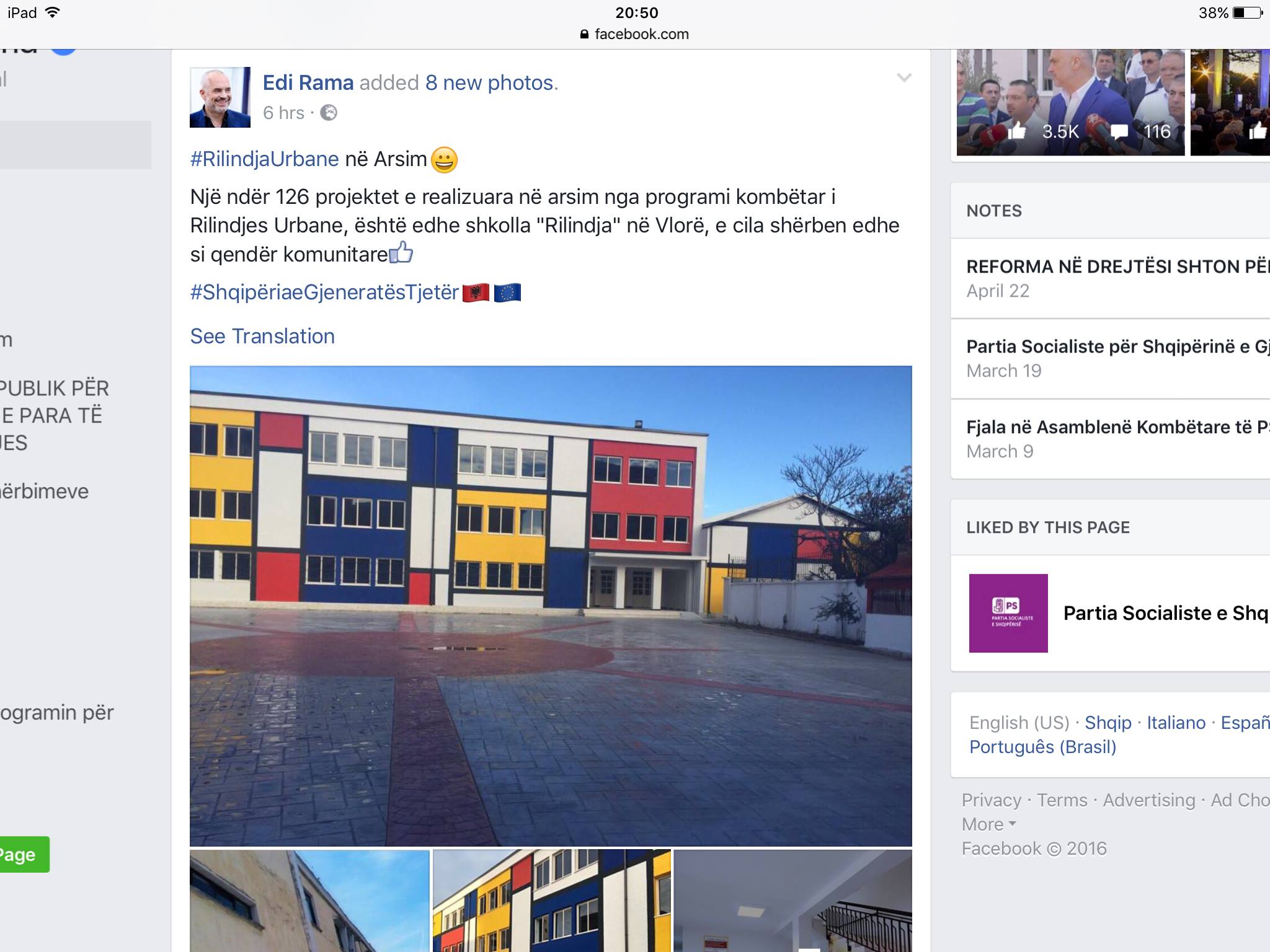Open the large school building photo
1270x952 pixels.
(551, 606)
